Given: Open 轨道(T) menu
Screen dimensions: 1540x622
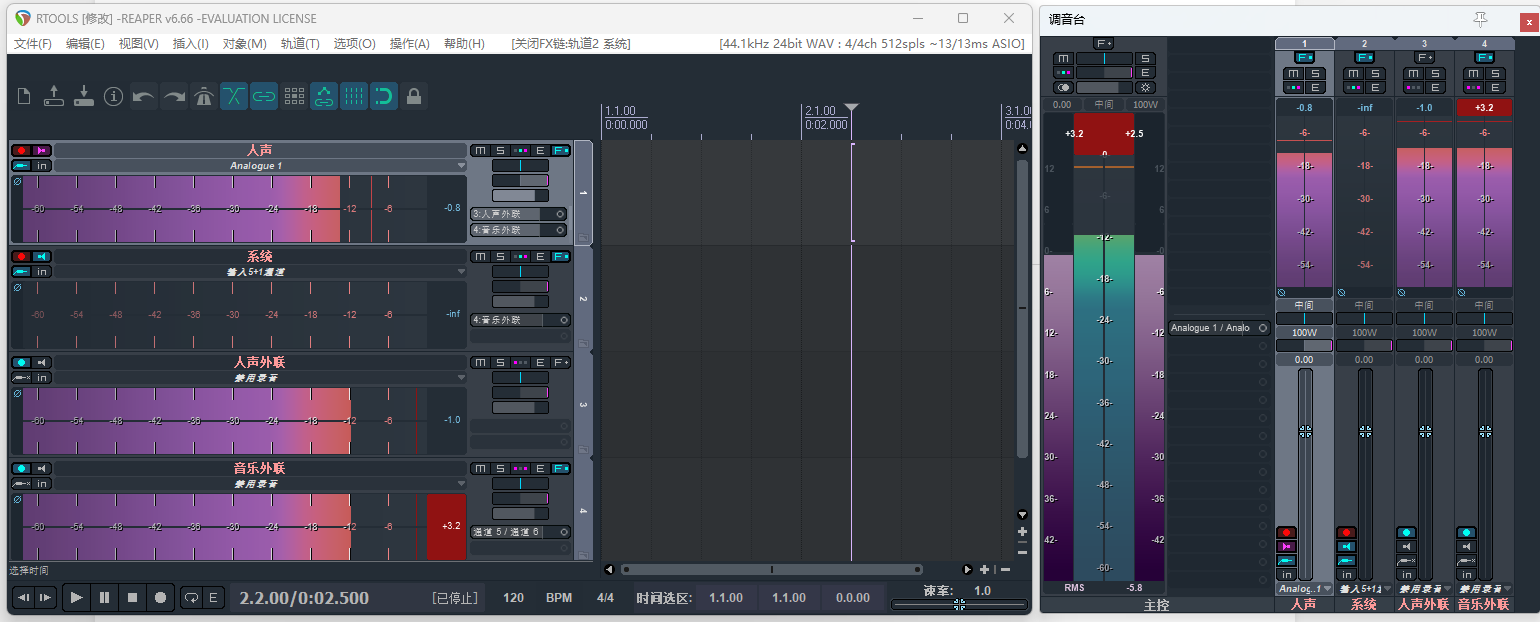Looking at the screenshot, I should (x=300, y=44).
